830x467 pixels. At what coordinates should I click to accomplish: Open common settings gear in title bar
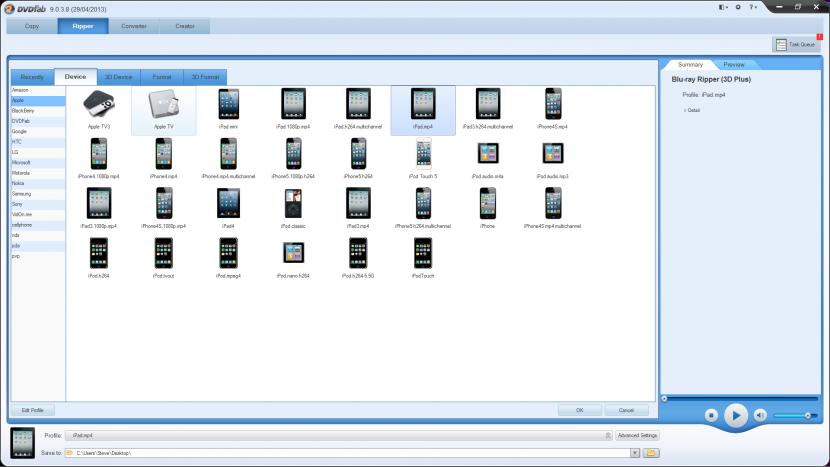pos(738,7)
